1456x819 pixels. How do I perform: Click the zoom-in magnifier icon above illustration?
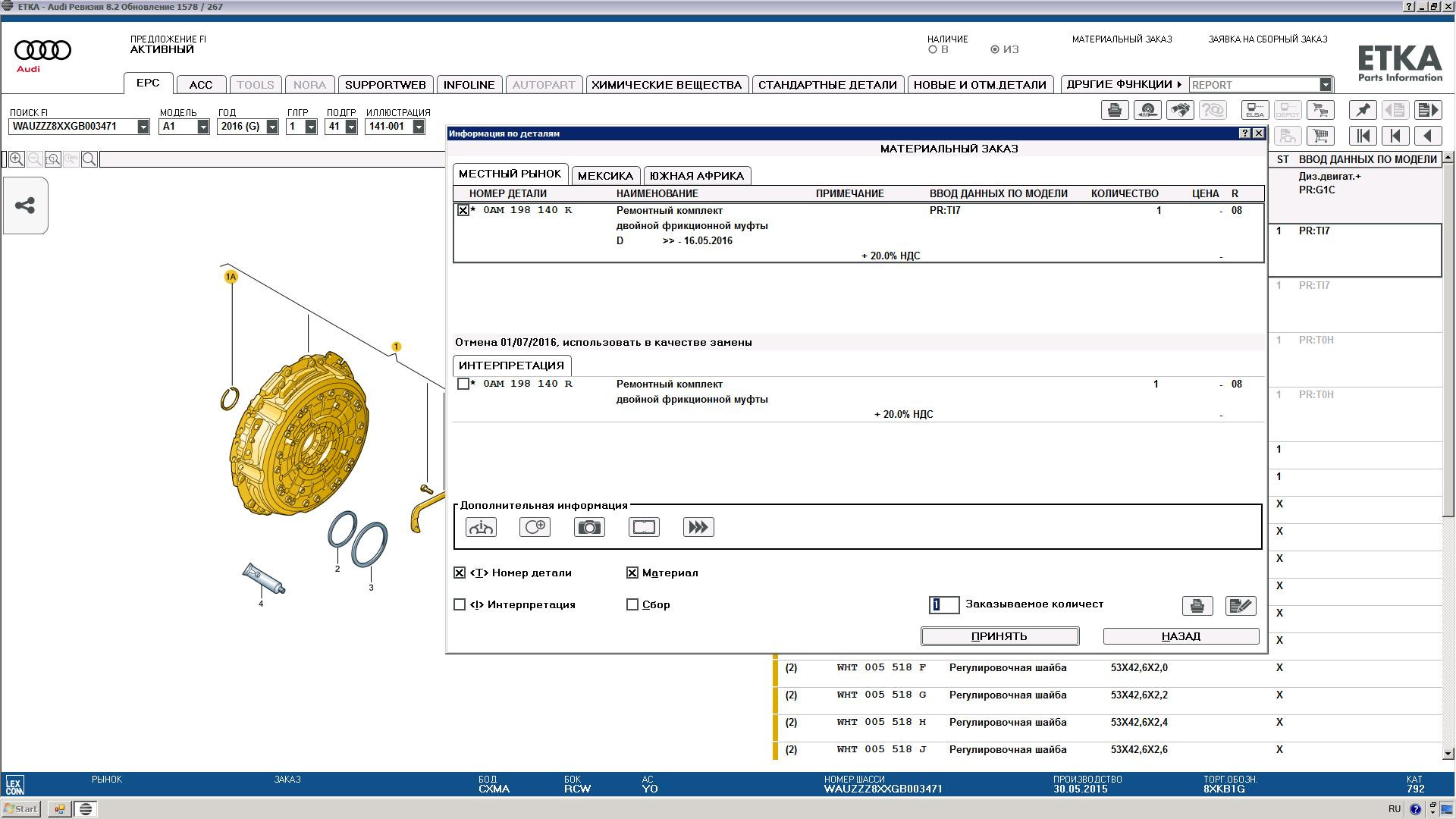point(16,159)
